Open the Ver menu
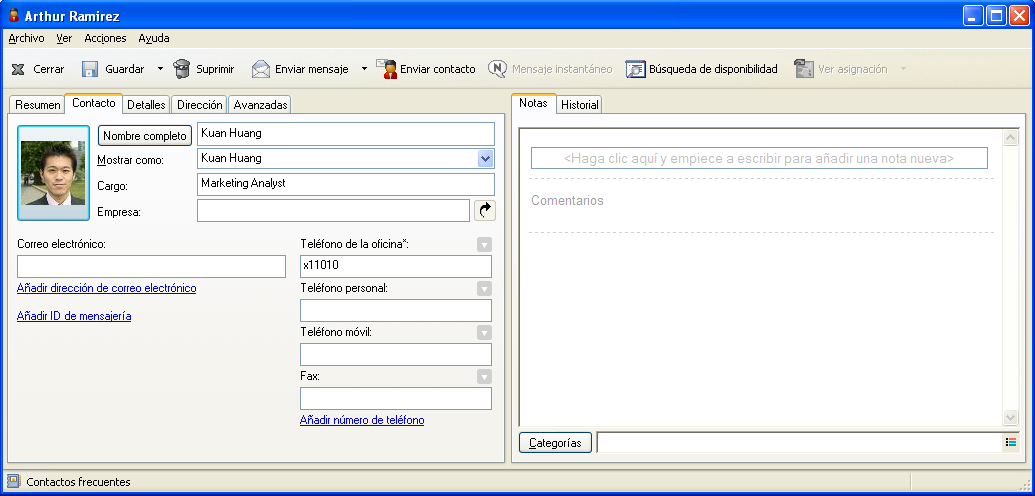 click(64, 38)
